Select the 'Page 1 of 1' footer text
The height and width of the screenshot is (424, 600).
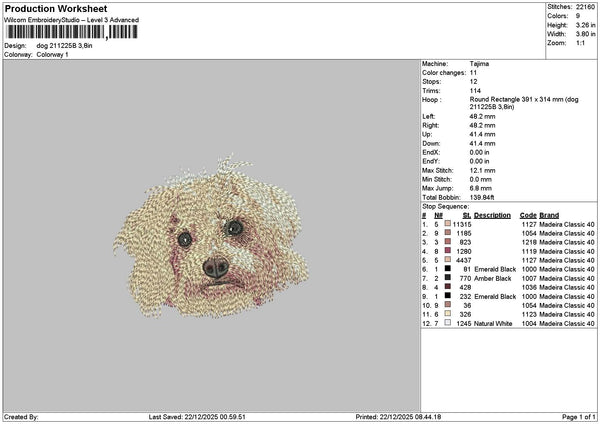(579, 417)
